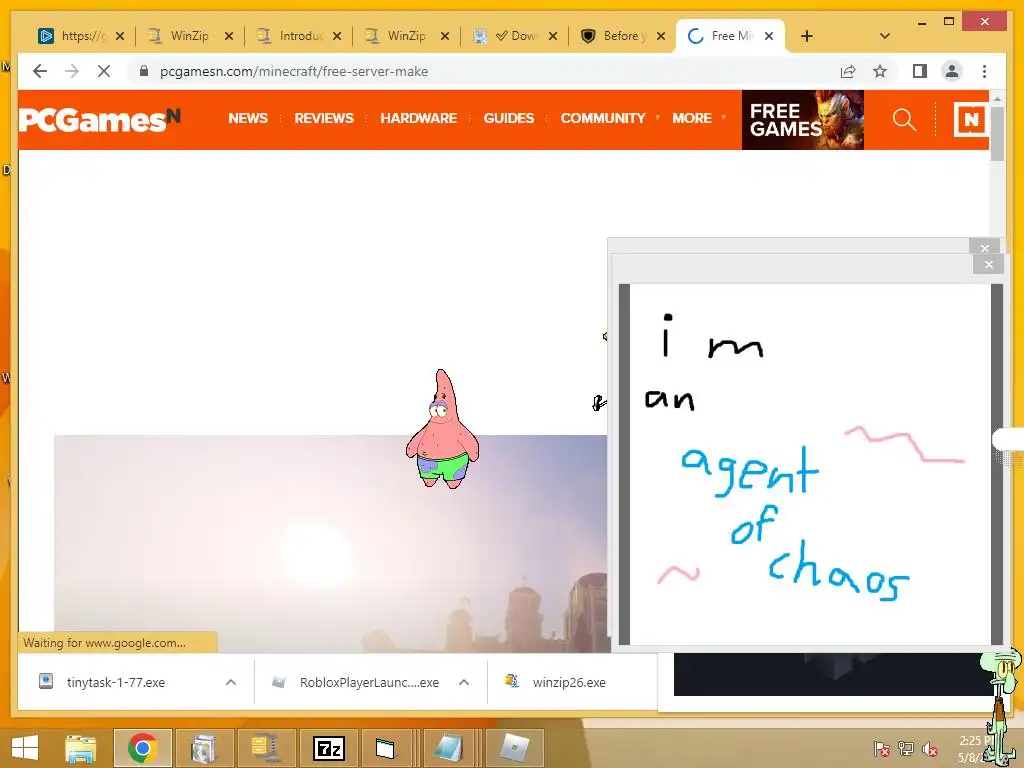The height and width of the screenshot is (768, 1024).
Task: Close the Before y tab
Action: pos(661,36)
